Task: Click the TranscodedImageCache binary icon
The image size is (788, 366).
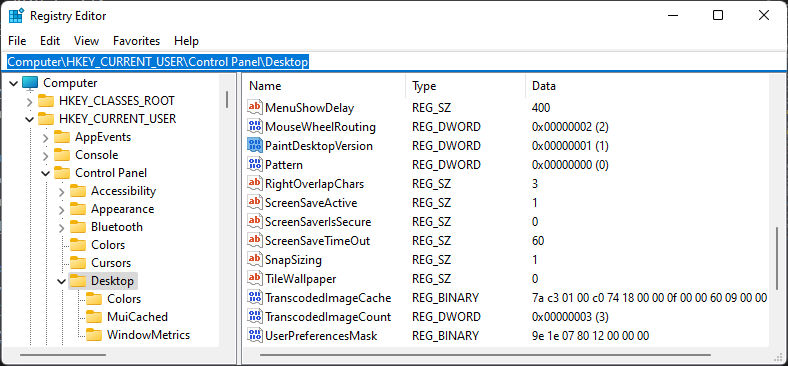Action: click(x=255, y=297)
